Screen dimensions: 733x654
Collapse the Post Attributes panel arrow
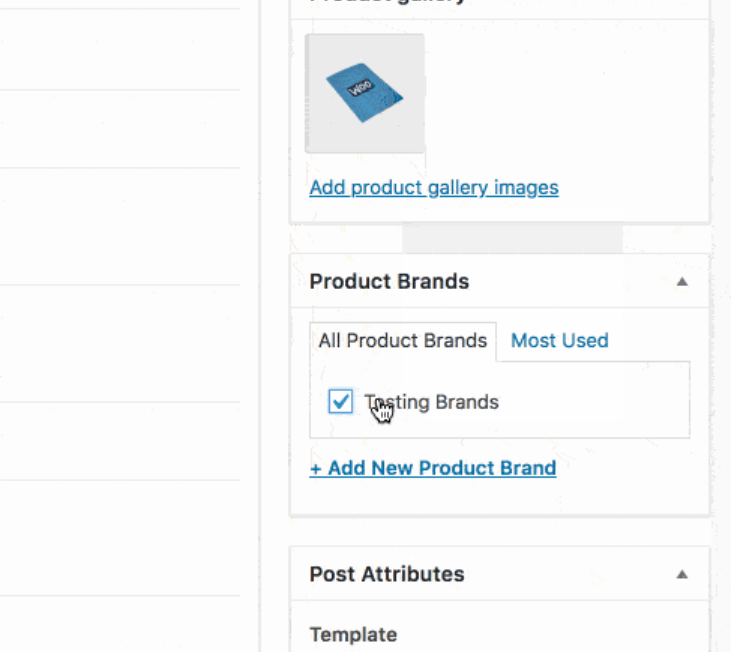(682, 575)
